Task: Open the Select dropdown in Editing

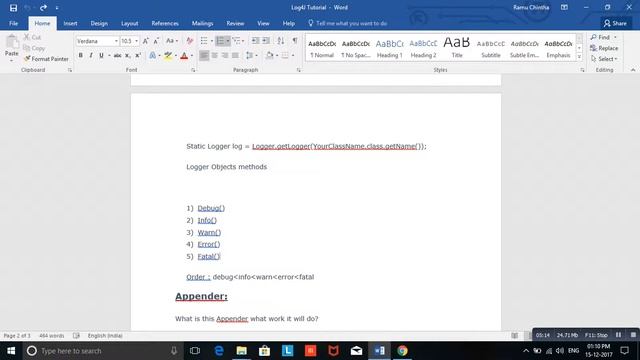Action: 604,59
